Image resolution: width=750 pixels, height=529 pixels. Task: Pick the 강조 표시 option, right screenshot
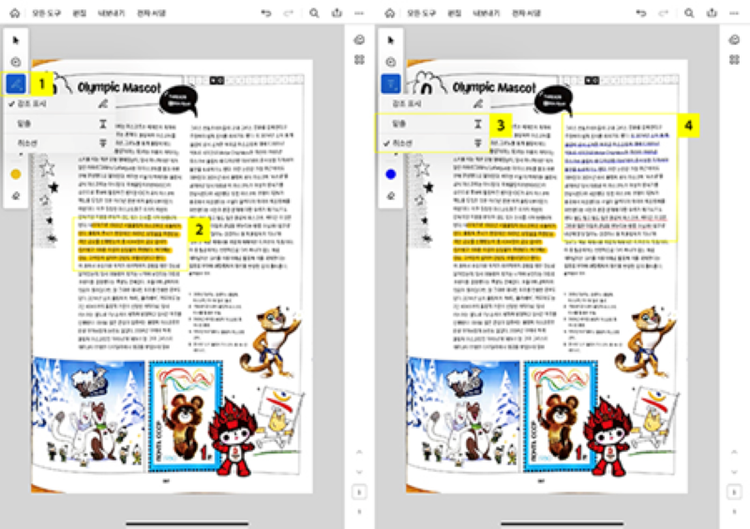click(433, 103)
